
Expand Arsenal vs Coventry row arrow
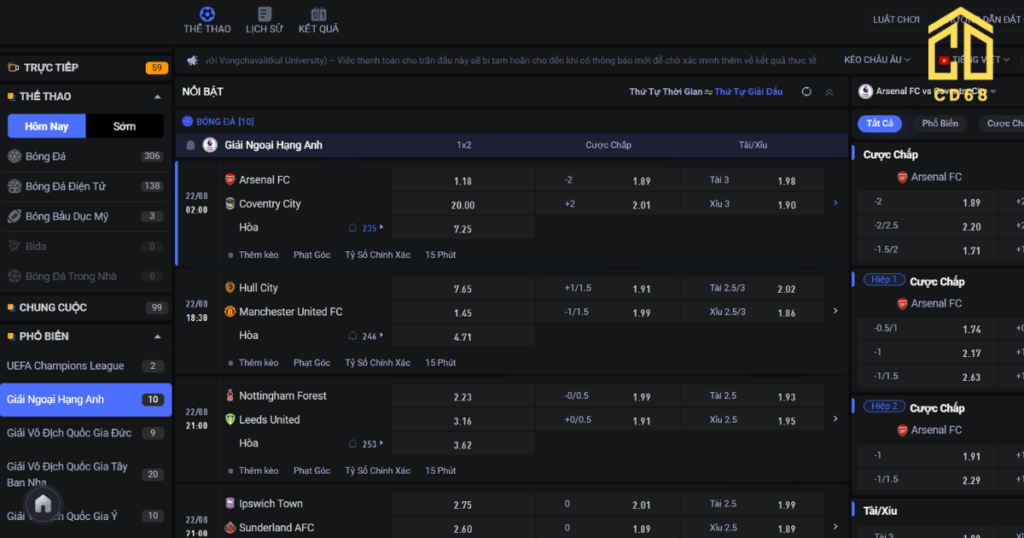click(835, 203)
